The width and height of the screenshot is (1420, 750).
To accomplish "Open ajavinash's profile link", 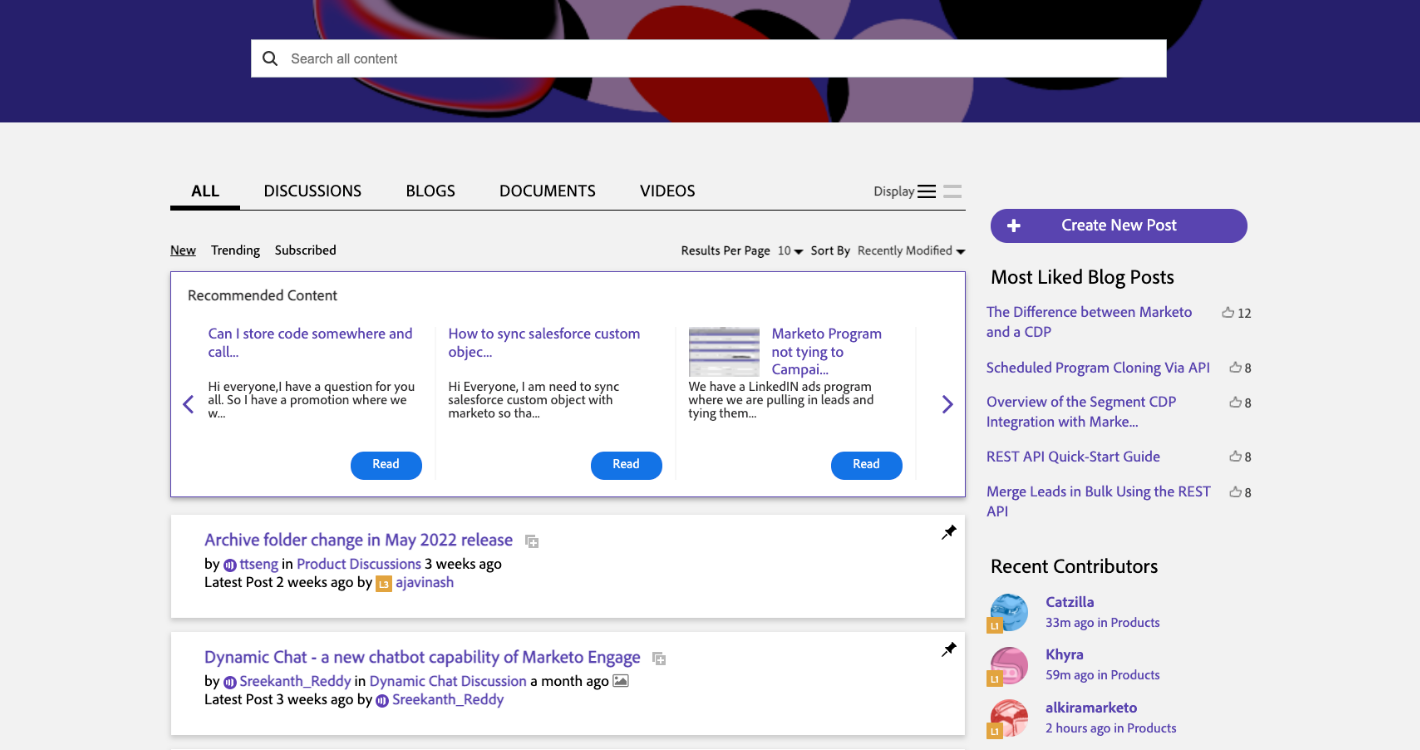I will click(424, 583).
